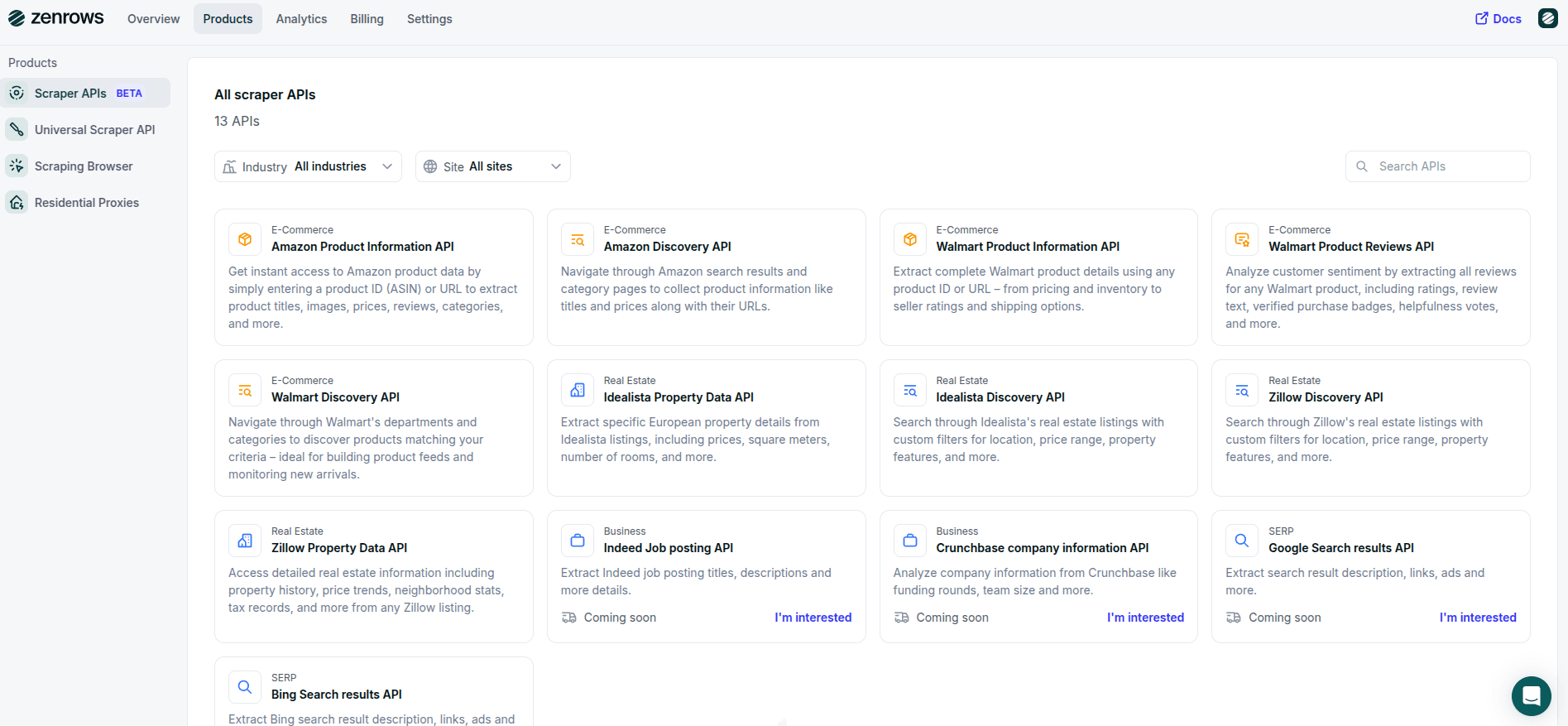Click the Residential Proxies house icon
The height and width of the screenshot is (726, 1568).
tap(17, 202)
